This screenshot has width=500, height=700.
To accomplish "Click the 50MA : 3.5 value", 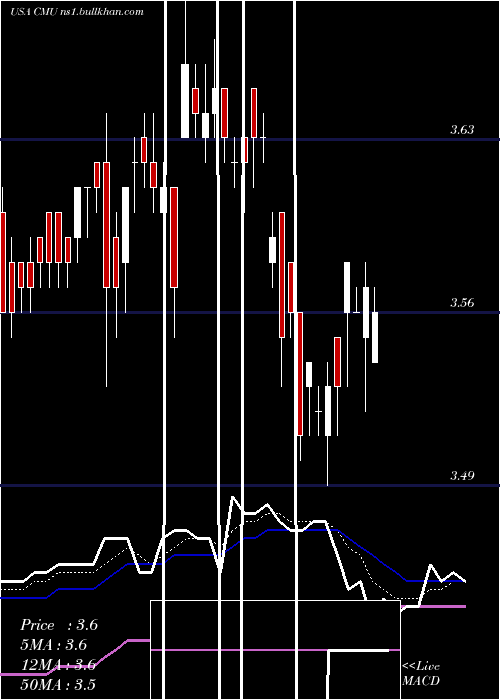I will coord(58,684).
